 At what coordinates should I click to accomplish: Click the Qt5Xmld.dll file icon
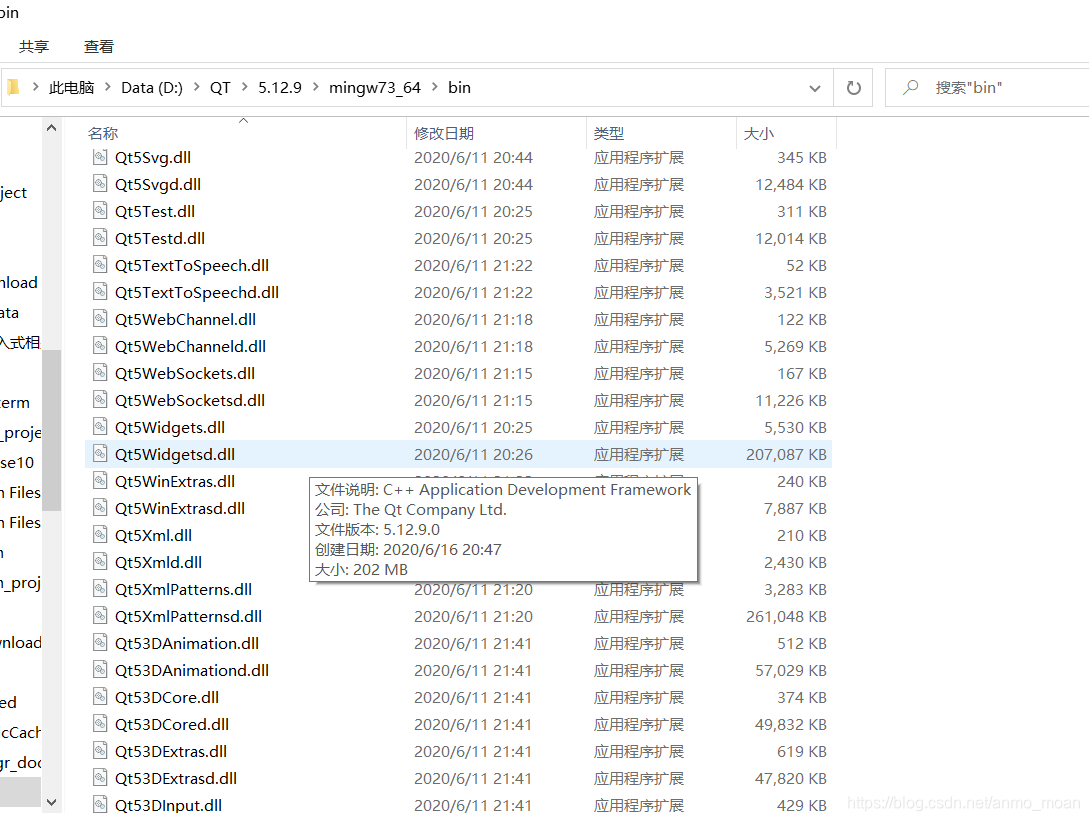pos(100,562)
